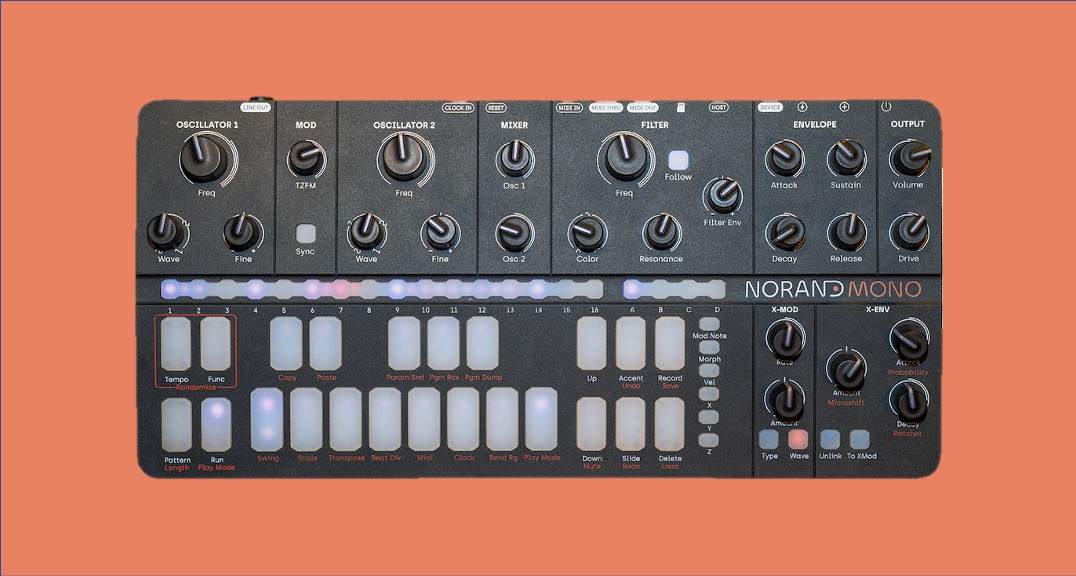Click the Output Volume knob
1076x576 pixels.
[x=909, y=157]
